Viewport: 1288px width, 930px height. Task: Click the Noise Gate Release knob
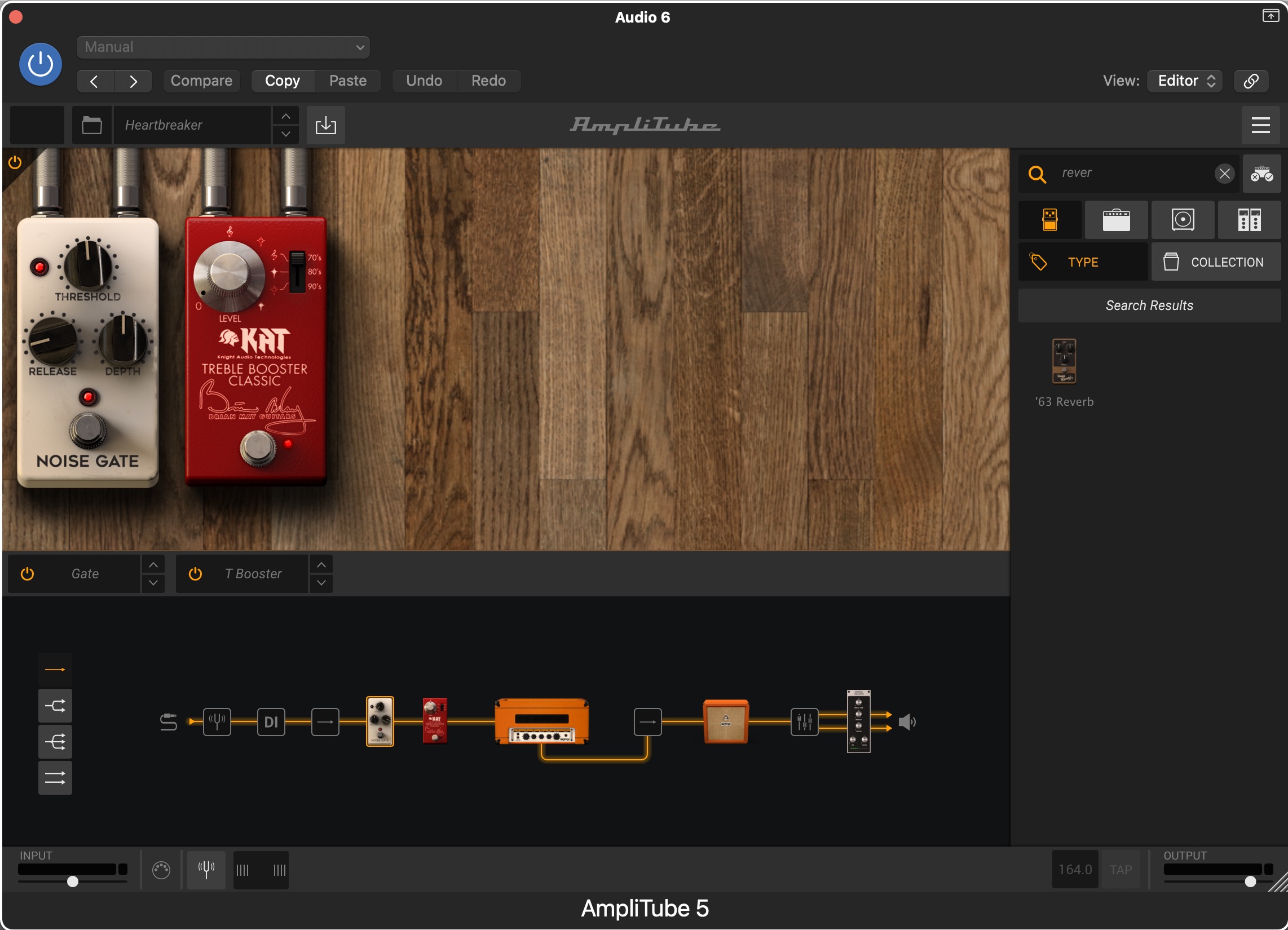[x=53, y=340]
